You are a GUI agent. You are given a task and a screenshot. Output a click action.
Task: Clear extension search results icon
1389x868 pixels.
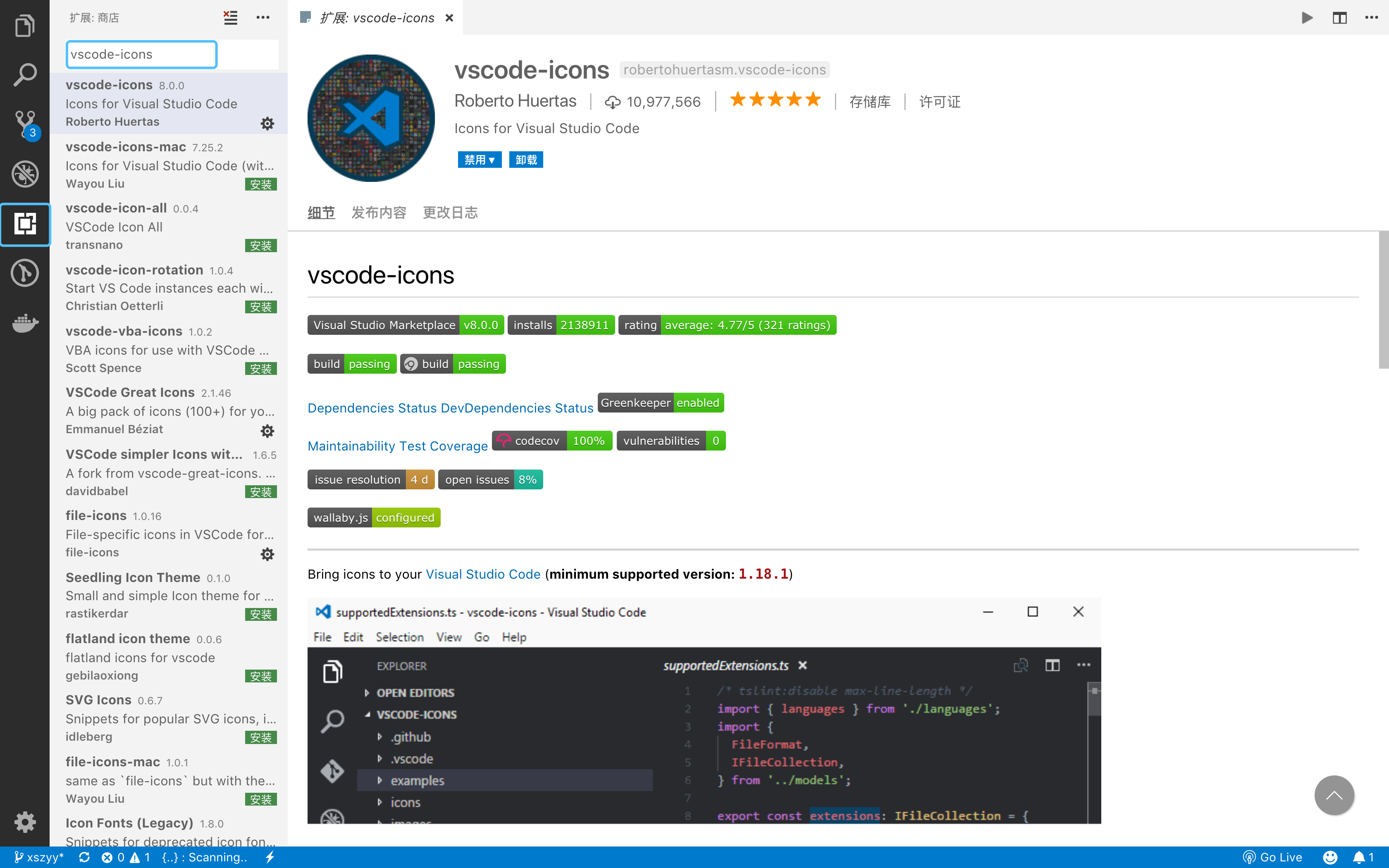(230, 18)
